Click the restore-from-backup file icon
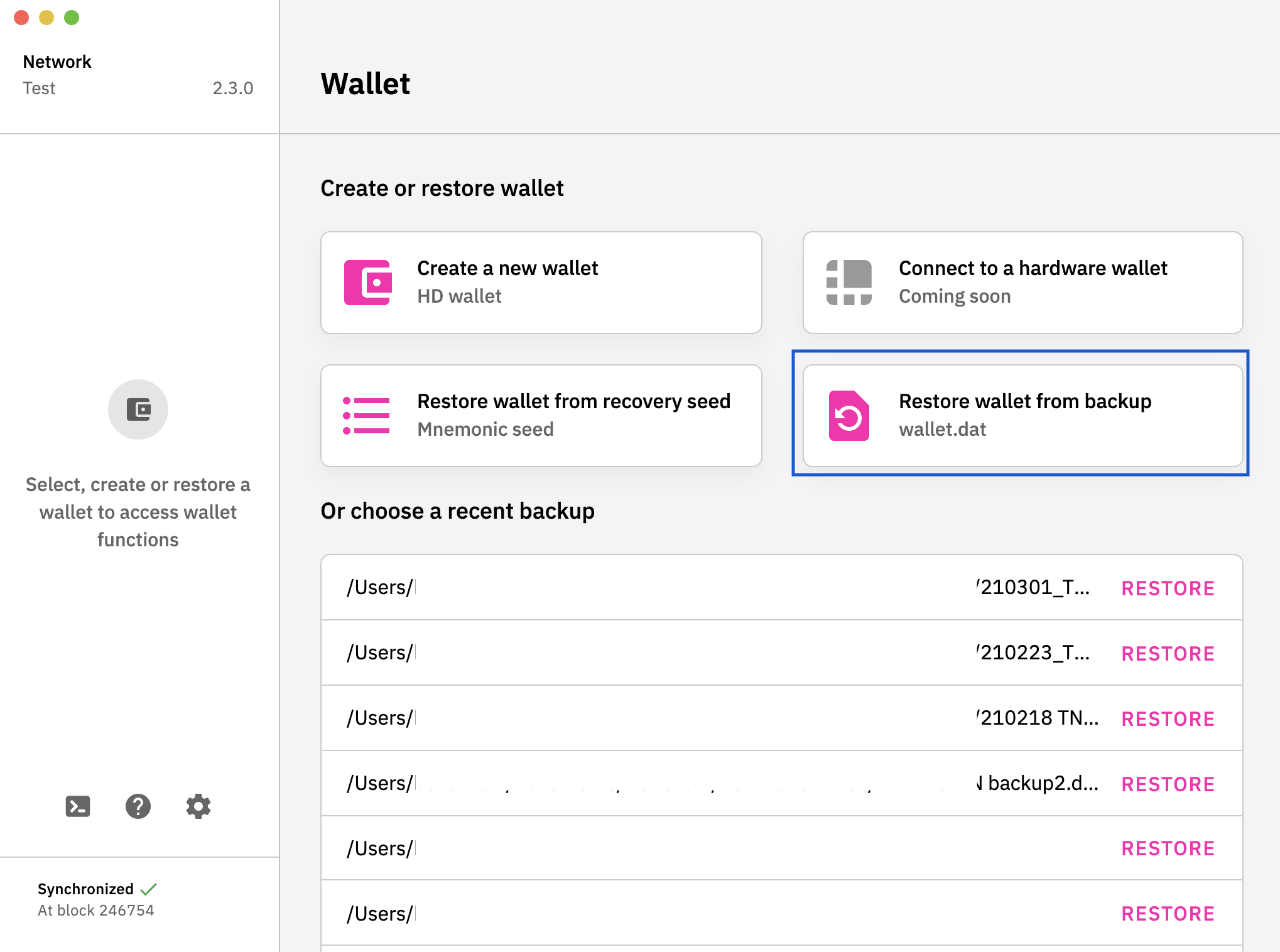Screen dimensions: 1280x952 click(849, 416)
